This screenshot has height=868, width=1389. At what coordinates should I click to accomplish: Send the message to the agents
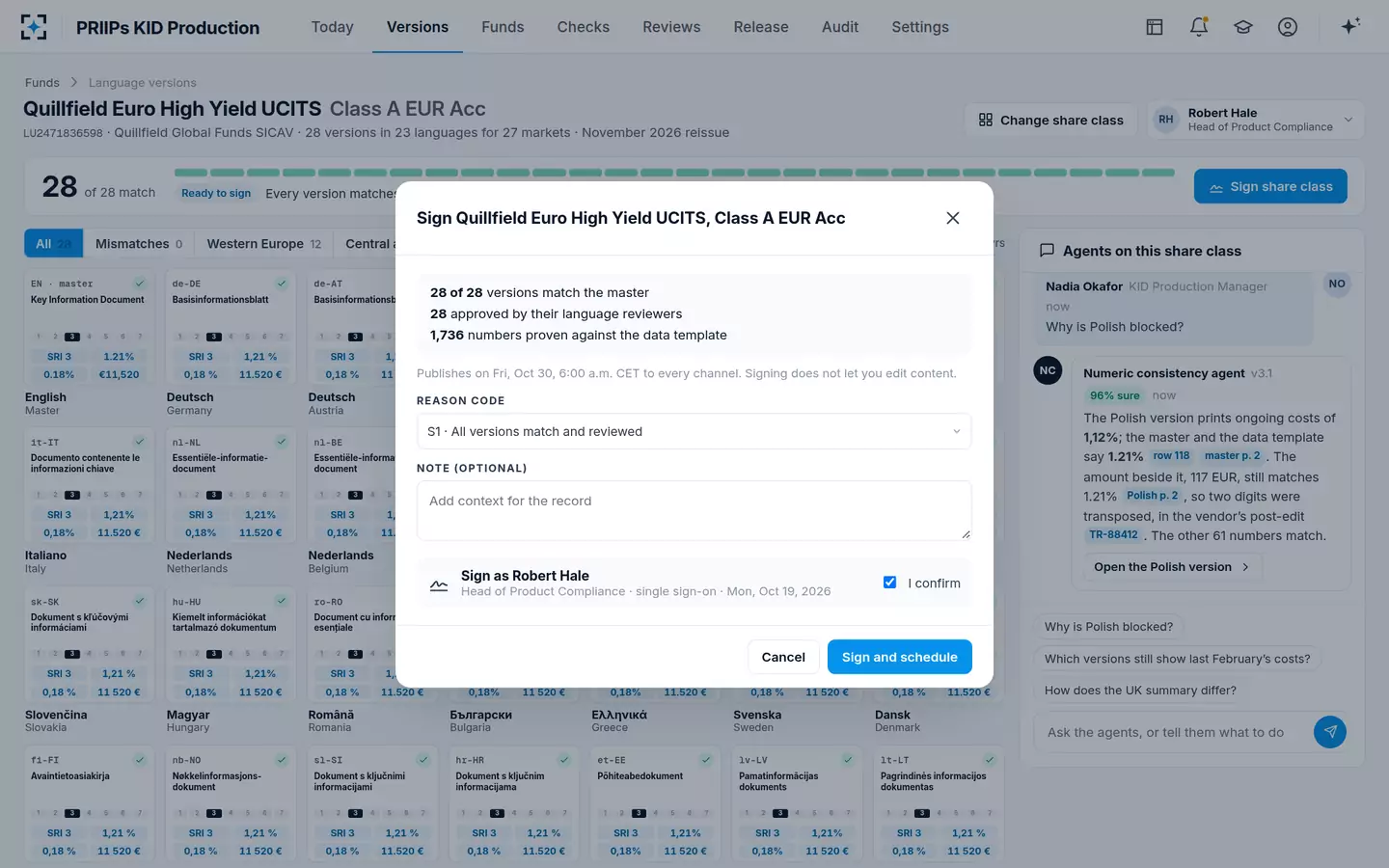[x=1330, y=732]
